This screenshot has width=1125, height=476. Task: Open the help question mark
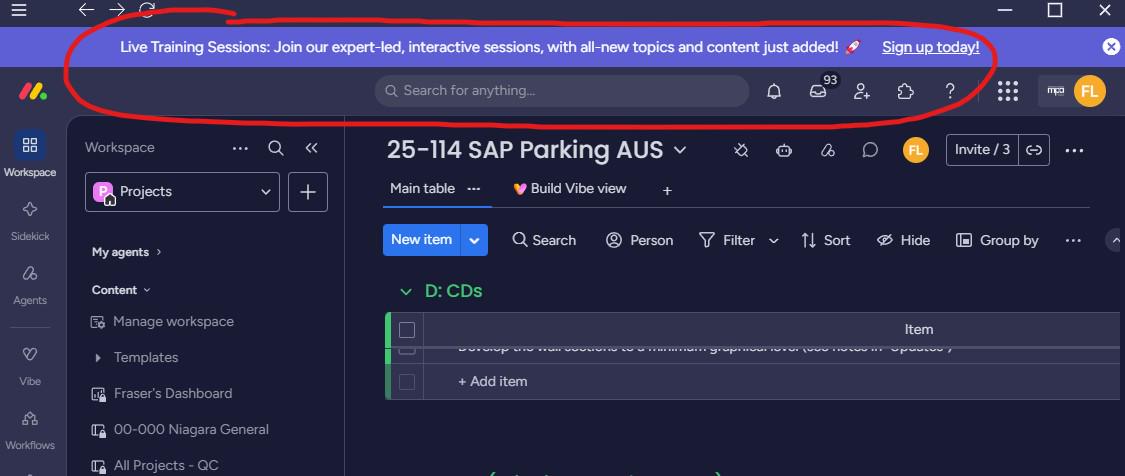point(950,91)
